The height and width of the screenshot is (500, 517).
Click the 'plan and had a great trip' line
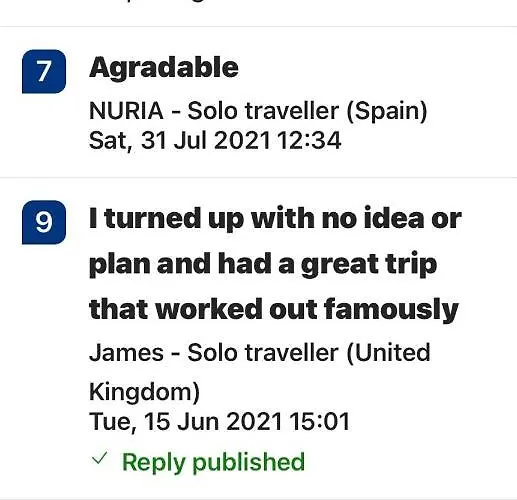point(263,266)
